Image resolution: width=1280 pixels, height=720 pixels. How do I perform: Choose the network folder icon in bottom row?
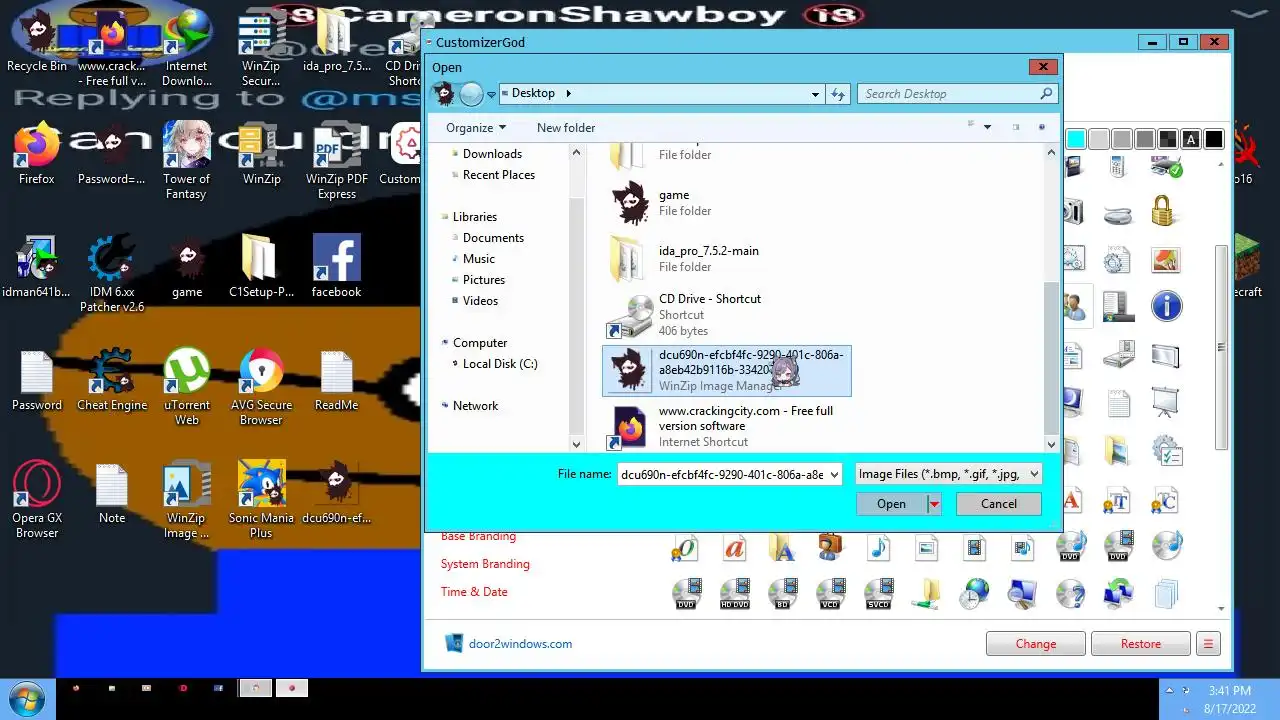click(x=927, y=594)
